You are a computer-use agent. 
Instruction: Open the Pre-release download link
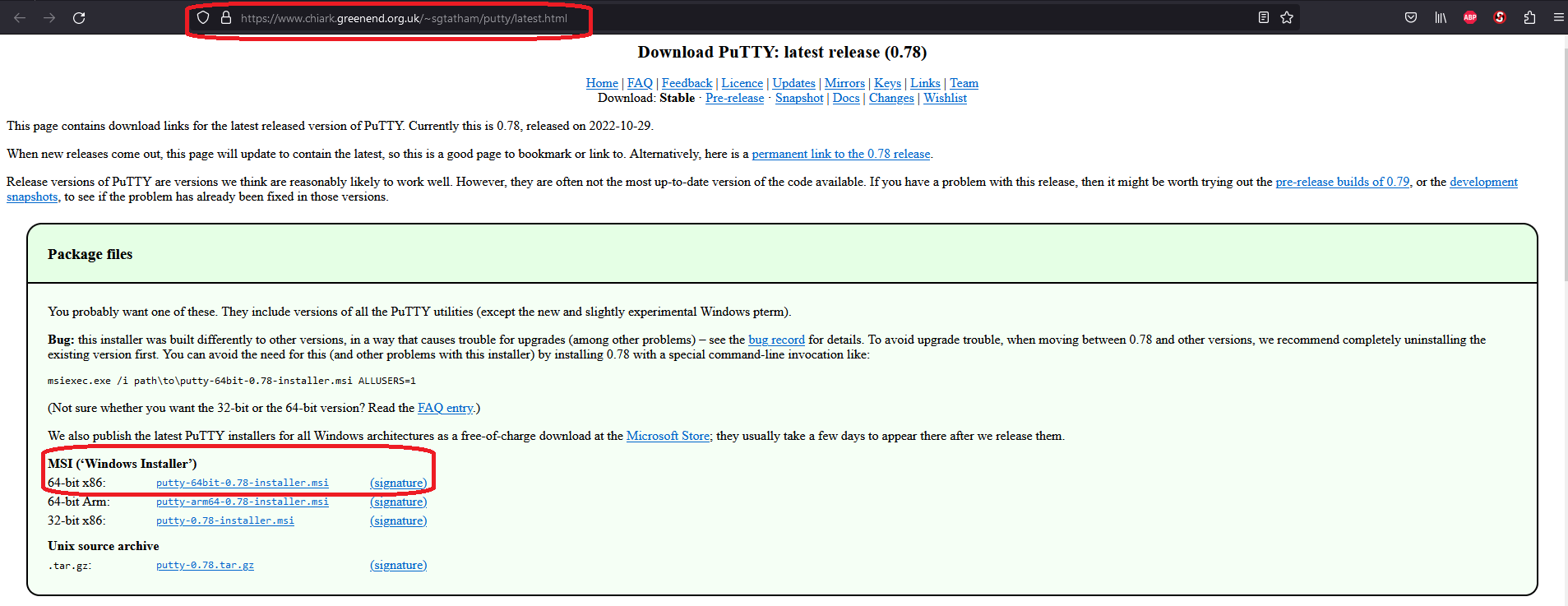point(734,98)
